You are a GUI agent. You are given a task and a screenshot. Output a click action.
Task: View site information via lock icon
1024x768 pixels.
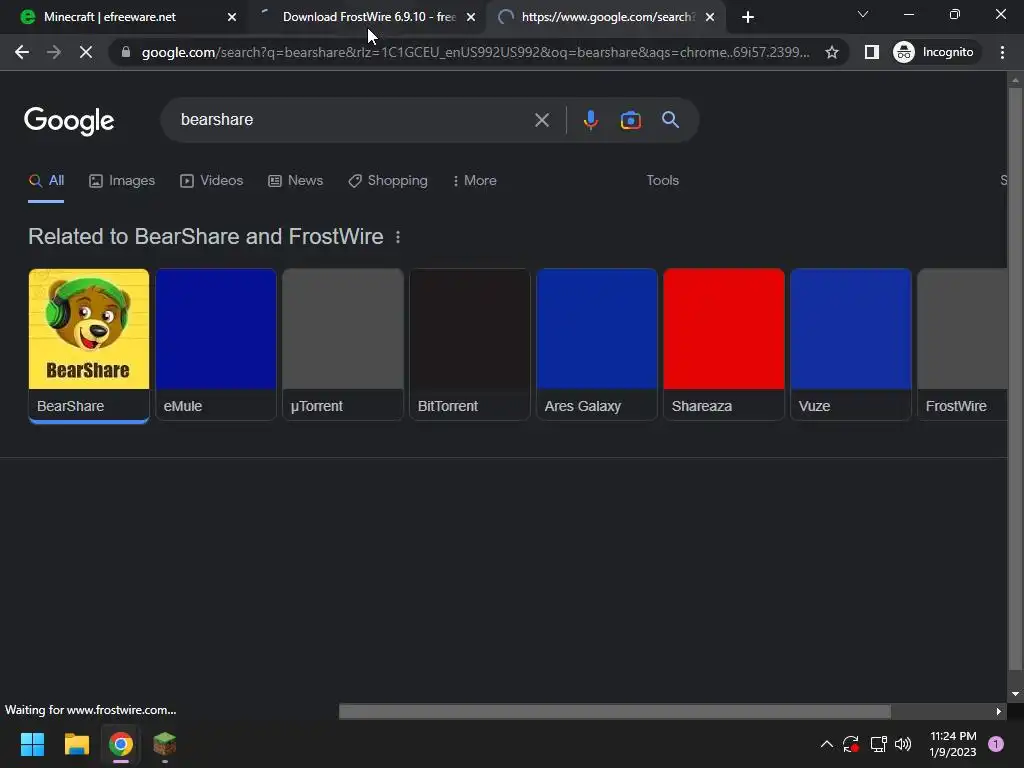[x=126, y=52]
